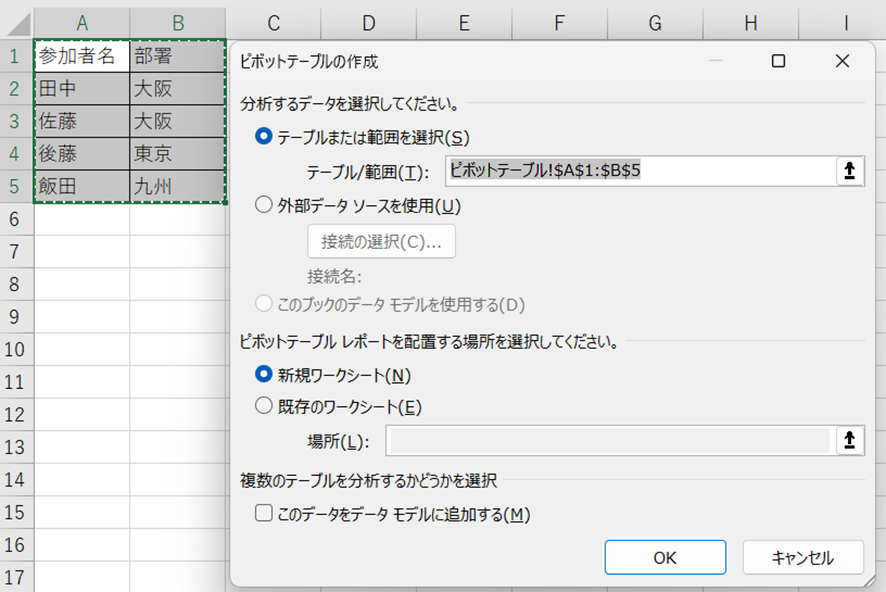Select row 1 header
886x592 pixels.
pos(16,55)
